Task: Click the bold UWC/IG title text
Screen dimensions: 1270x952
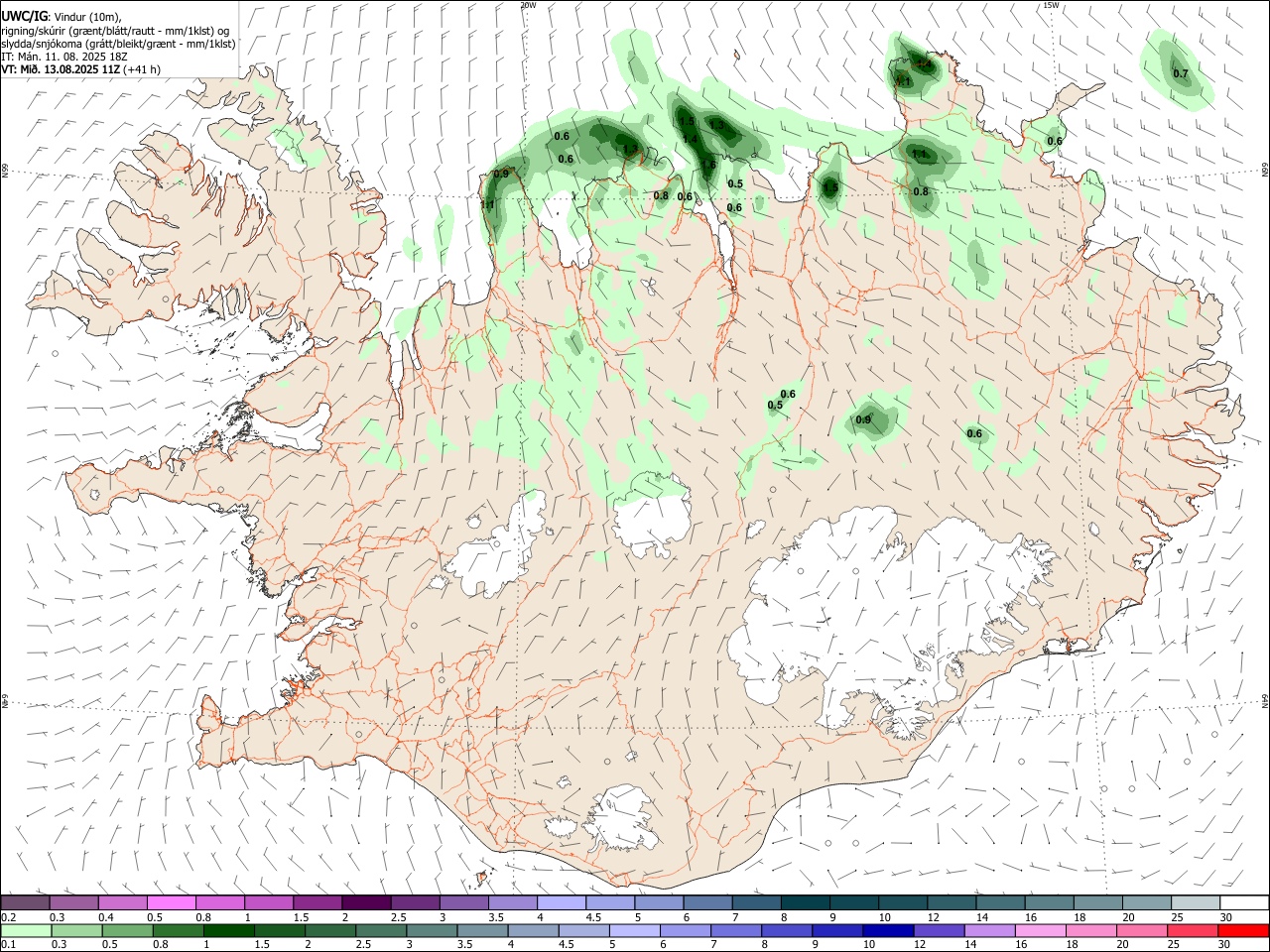Action: point(23,16)
